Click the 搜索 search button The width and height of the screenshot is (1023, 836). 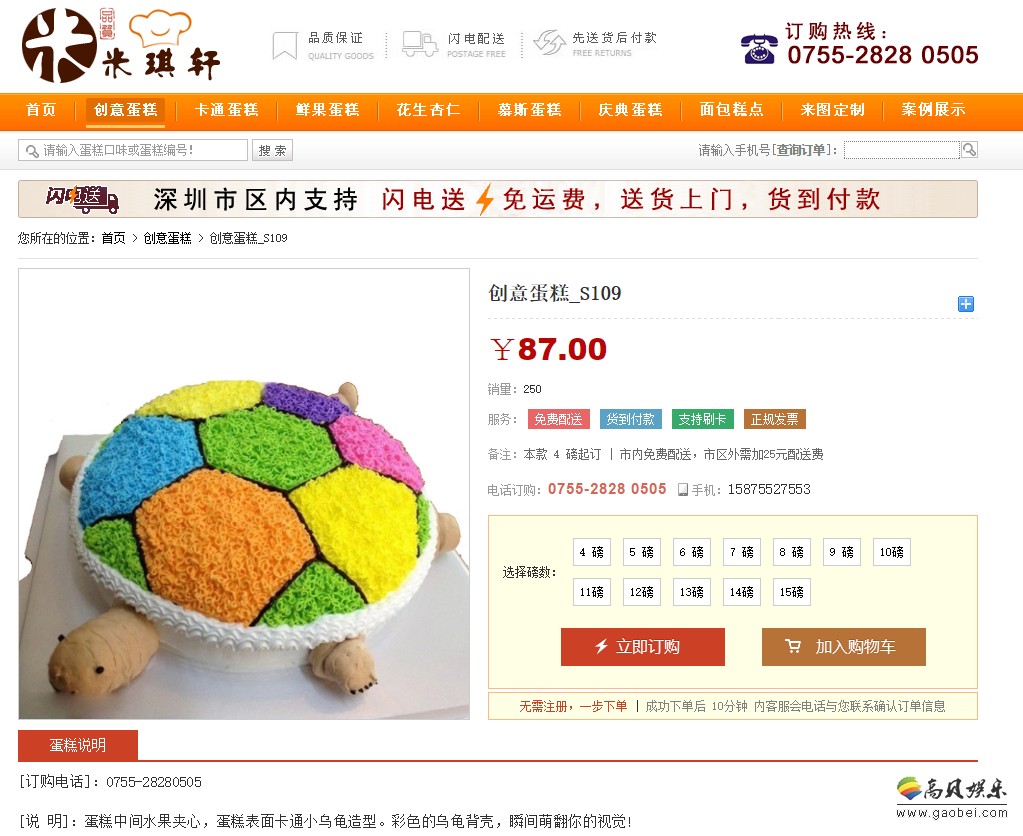click(x=272, y=150)
